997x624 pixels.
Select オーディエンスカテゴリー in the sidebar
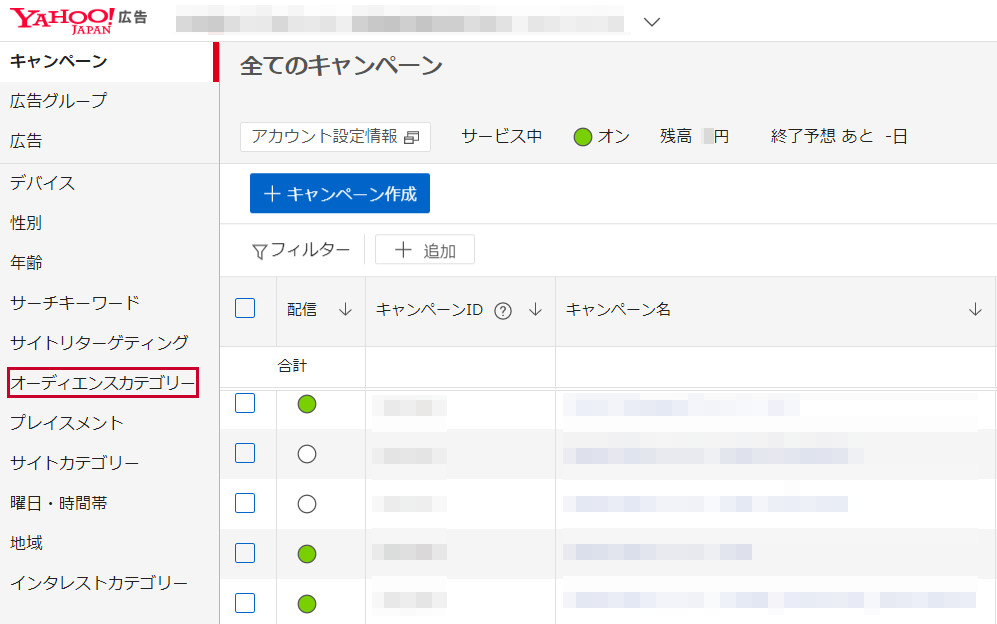point(103,382)
